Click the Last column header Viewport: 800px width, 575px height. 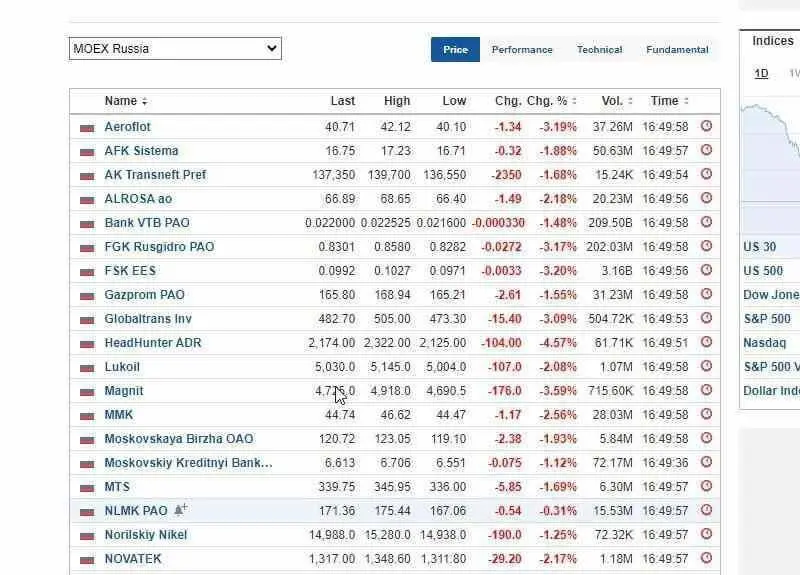tap(342, 101)
